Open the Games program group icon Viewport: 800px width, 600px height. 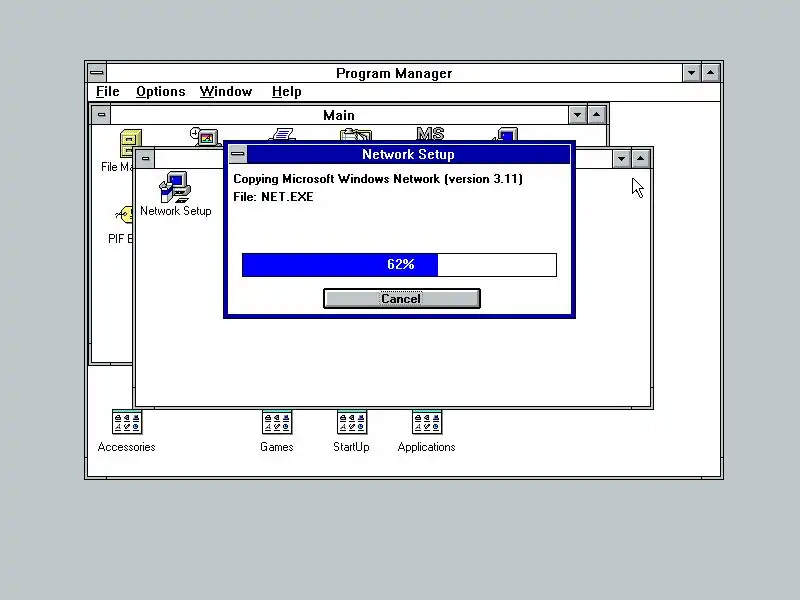click(x=277, y=431)
